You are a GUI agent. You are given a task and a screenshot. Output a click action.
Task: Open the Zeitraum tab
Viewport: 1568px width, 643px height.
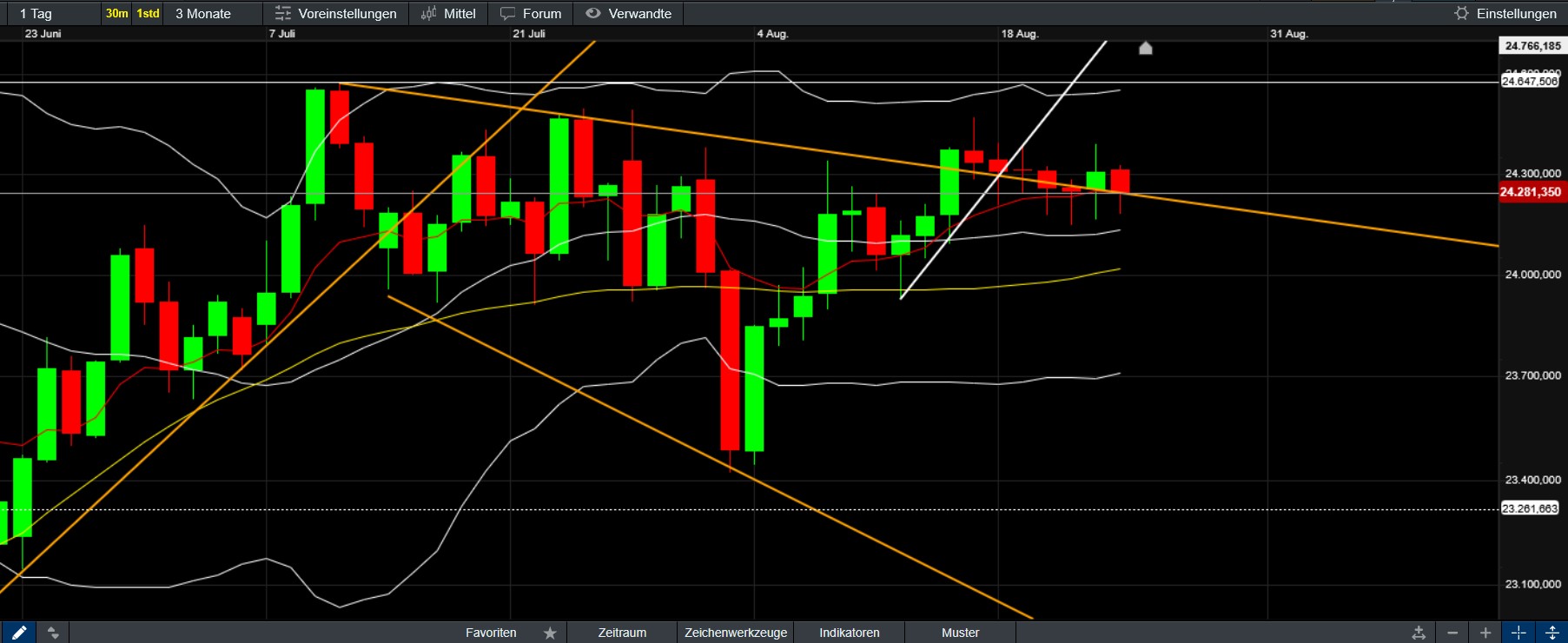coord(622,633)
